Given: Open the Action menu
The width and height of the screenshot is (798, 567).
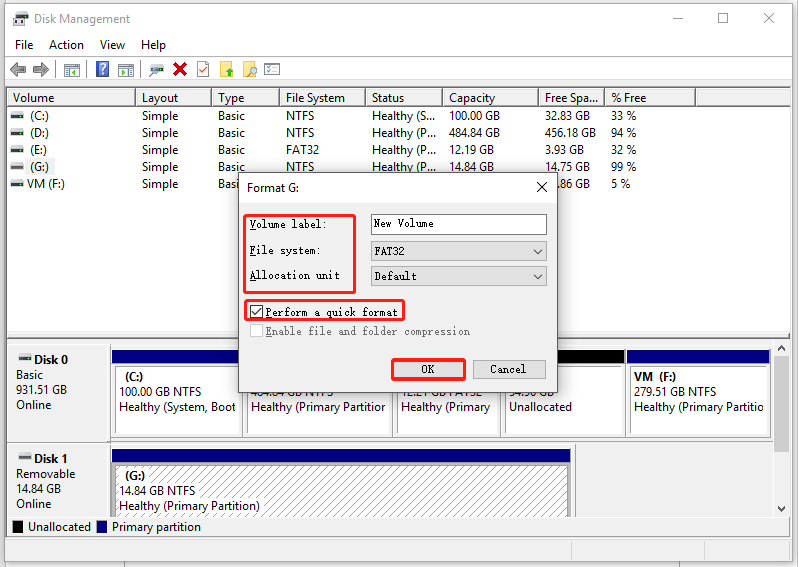Looking at the screenshot, I should (66, 45).
